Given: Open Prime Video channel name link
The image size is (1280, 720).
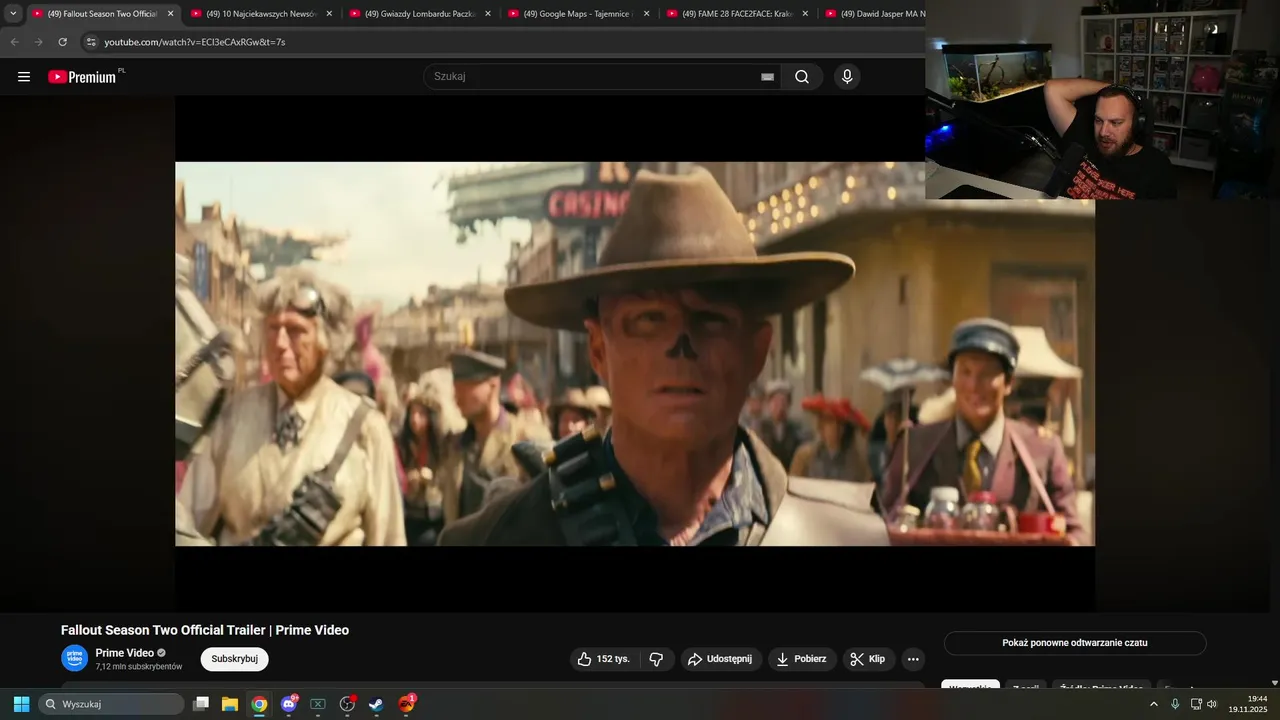Looking at the screenshot, I should (124, 653).
